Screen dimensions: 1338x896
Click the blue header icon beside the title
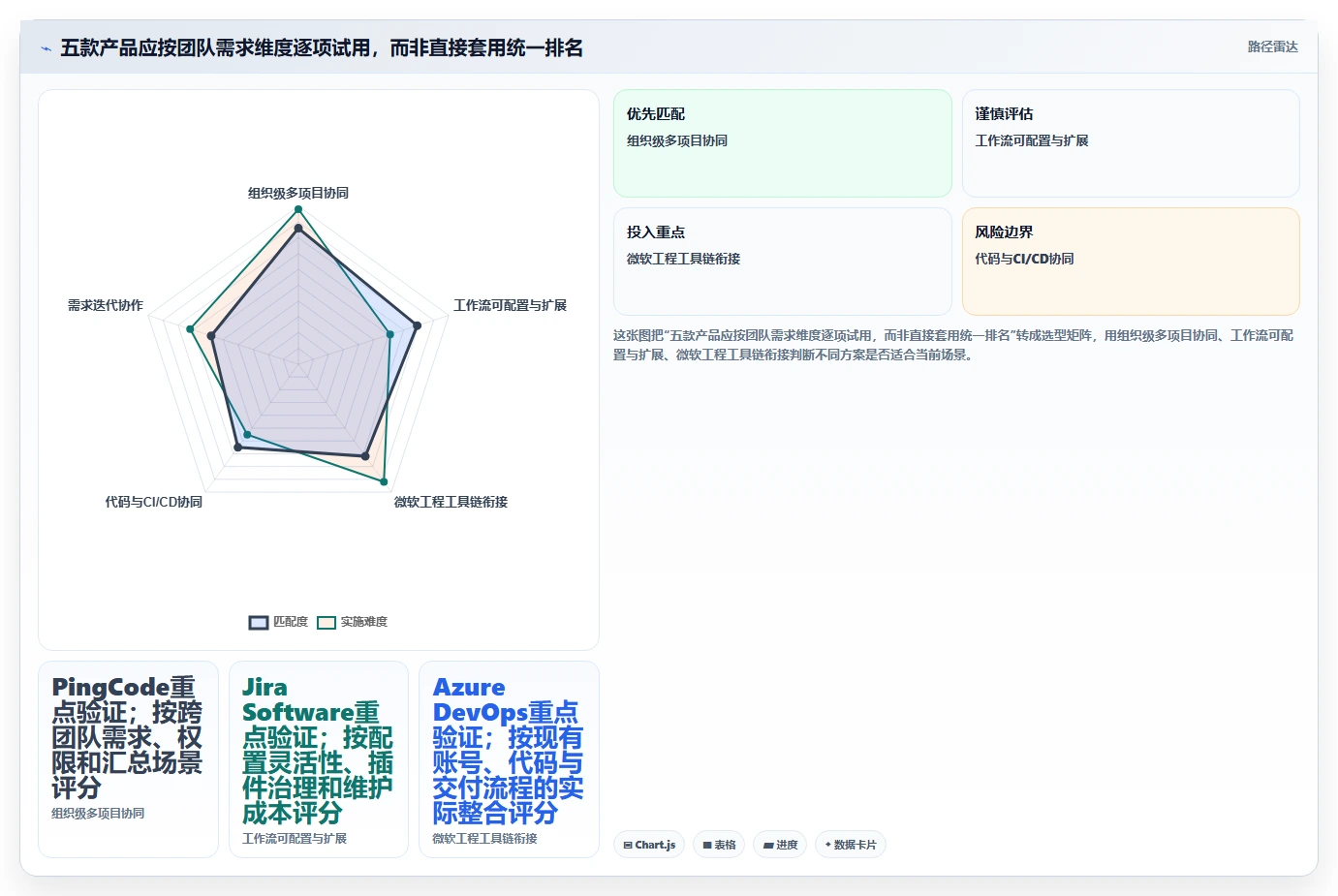coord(46,48)
